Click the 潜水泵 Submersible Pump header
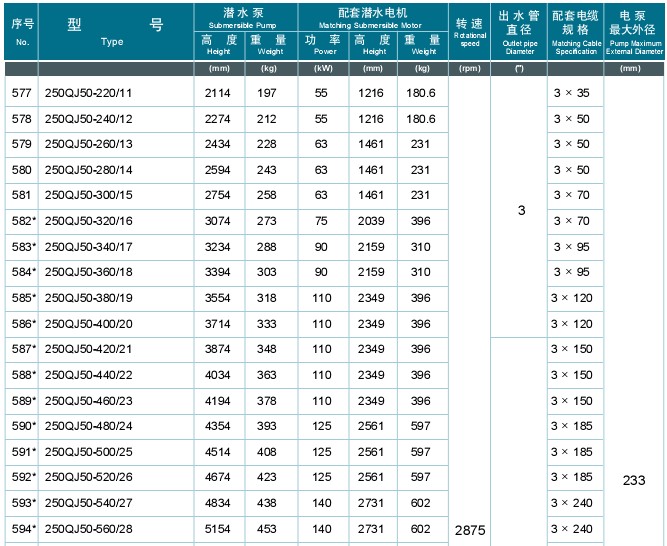The height and width of the screenshot is (546, 667). pyautogui.click(x=245, y=16)
